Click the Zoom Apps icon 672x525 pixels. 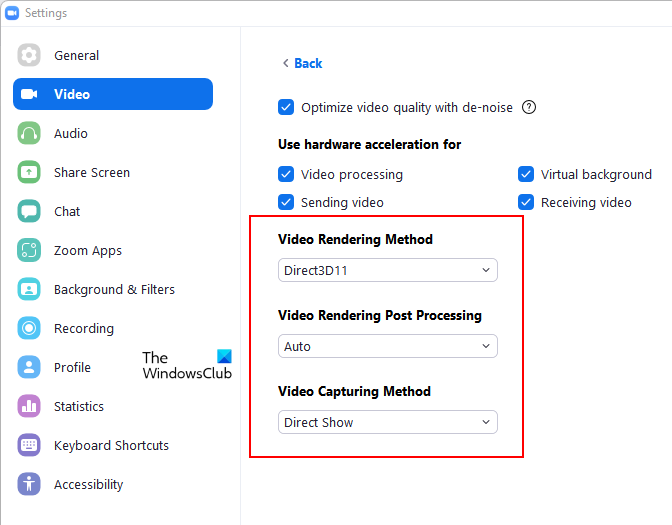click(29, 250)
